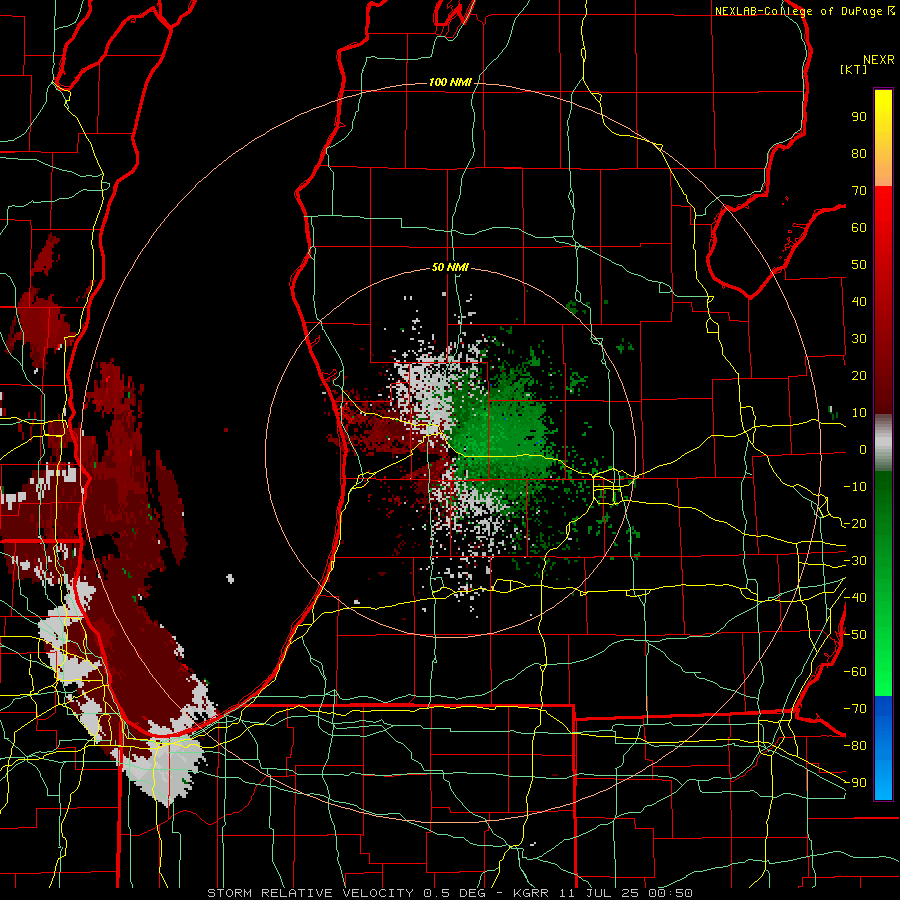Select the 50 NMI range ring label
Viewport: 900px width, 900px height.
[x=450, y=267]
